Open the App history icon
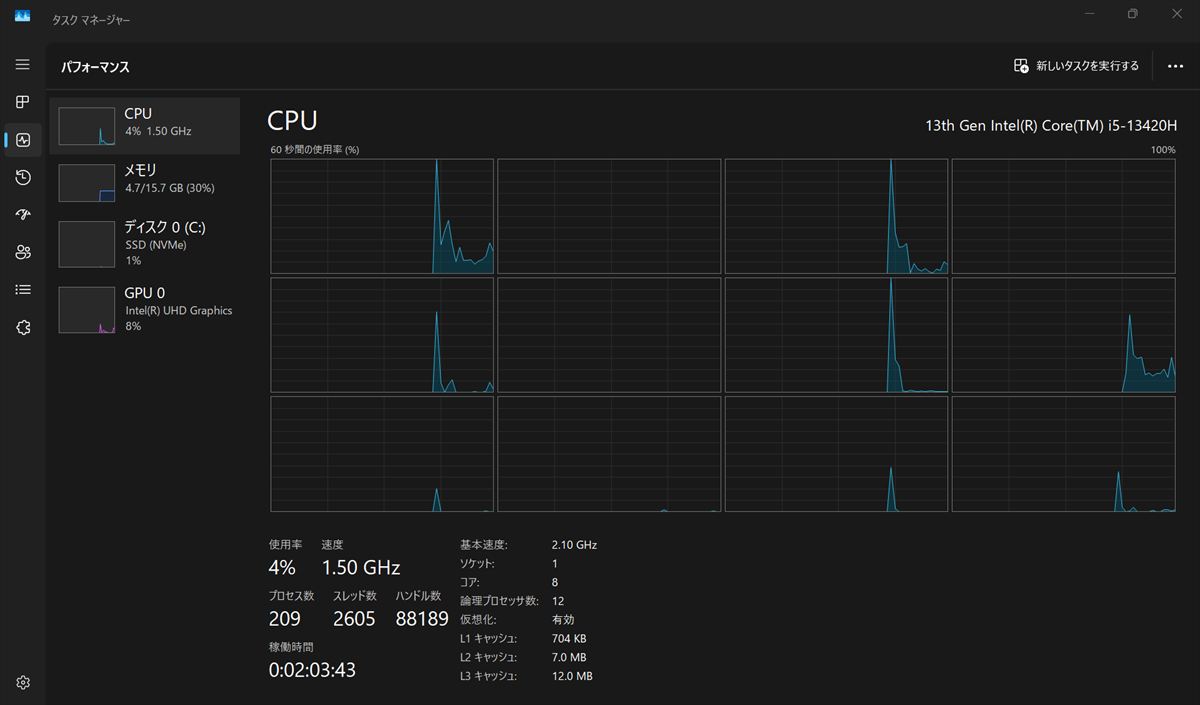Viewport: 1200px width, 705px height. tap(23, 177)
